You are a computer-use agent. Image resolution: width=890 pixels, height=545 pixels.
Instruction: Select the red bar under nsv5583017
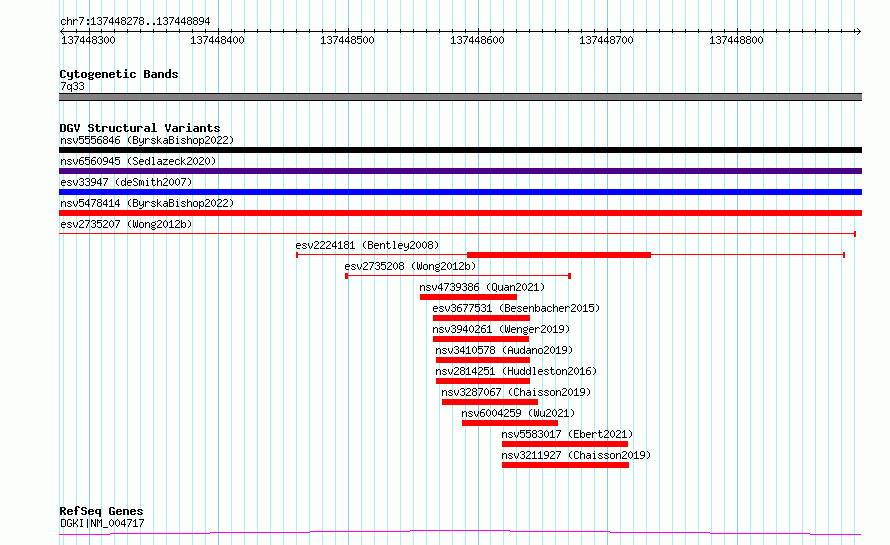tap(565, 445)
